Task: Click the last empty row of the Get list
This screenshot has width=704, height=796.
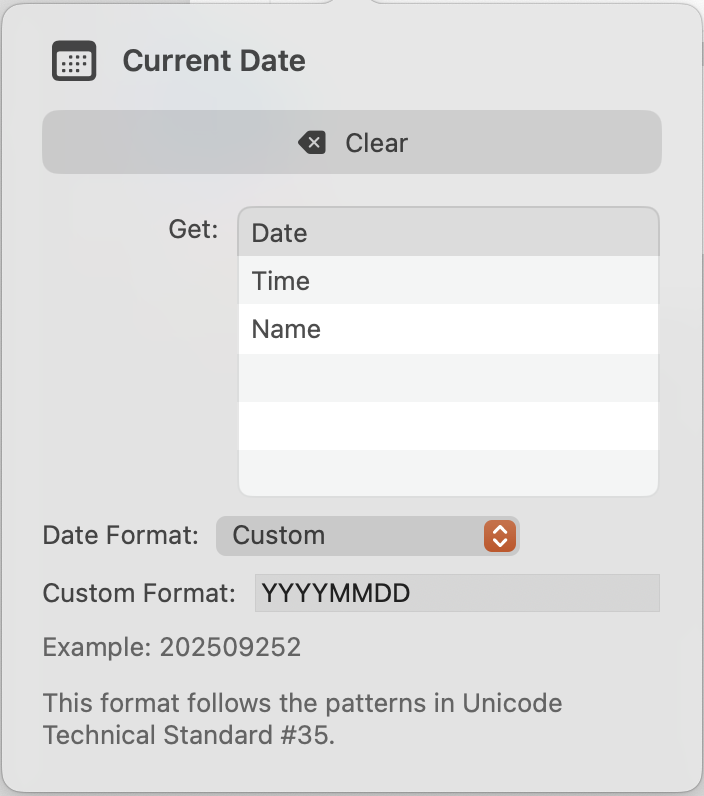Action: click(x=448, y=473)
